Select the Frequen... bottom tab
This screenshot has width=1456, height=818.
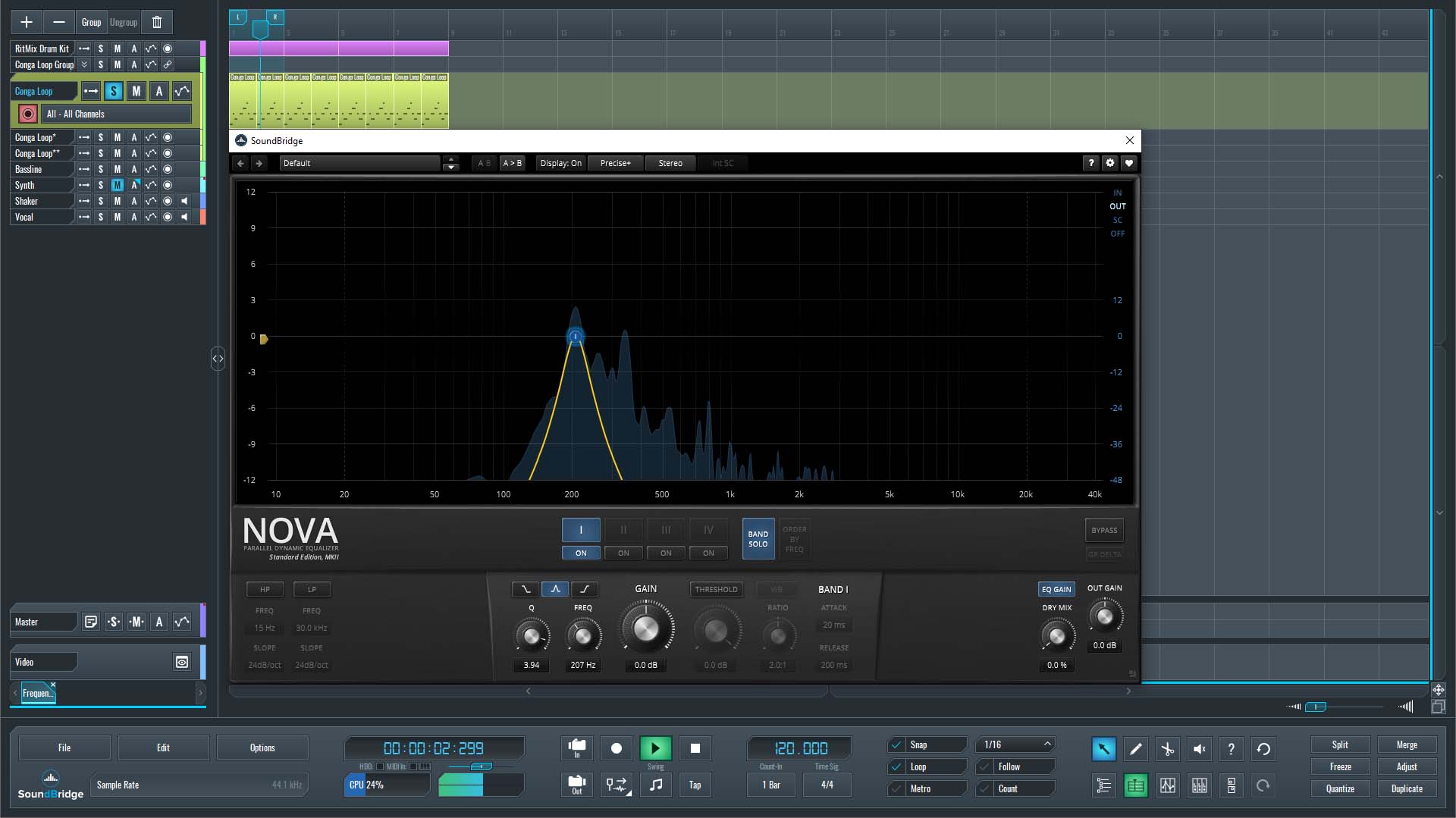click(x=36, y=693)
